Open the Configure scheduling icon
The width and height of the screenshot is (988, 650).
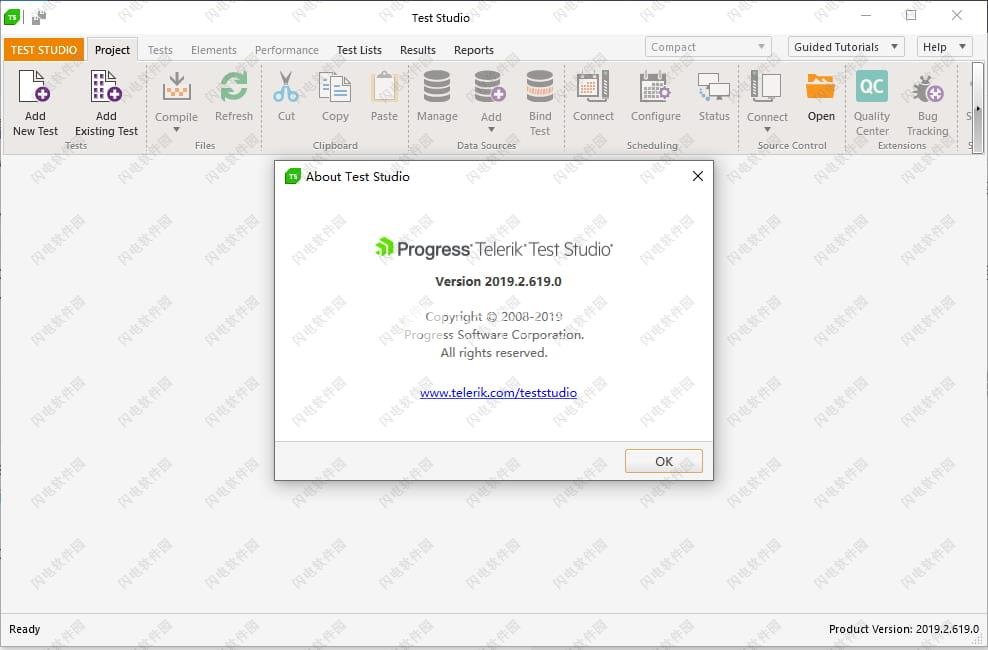click(655, 86)
